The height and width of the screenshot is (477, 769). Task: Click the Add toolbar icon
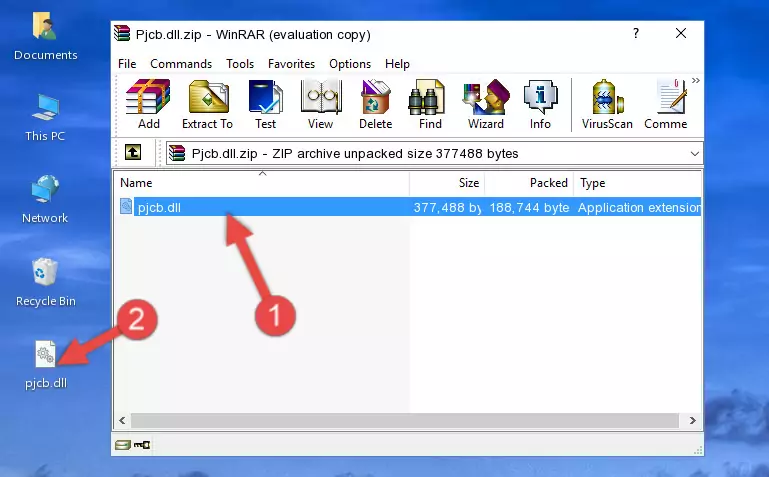pyautogui.click(x=148, y=104)
